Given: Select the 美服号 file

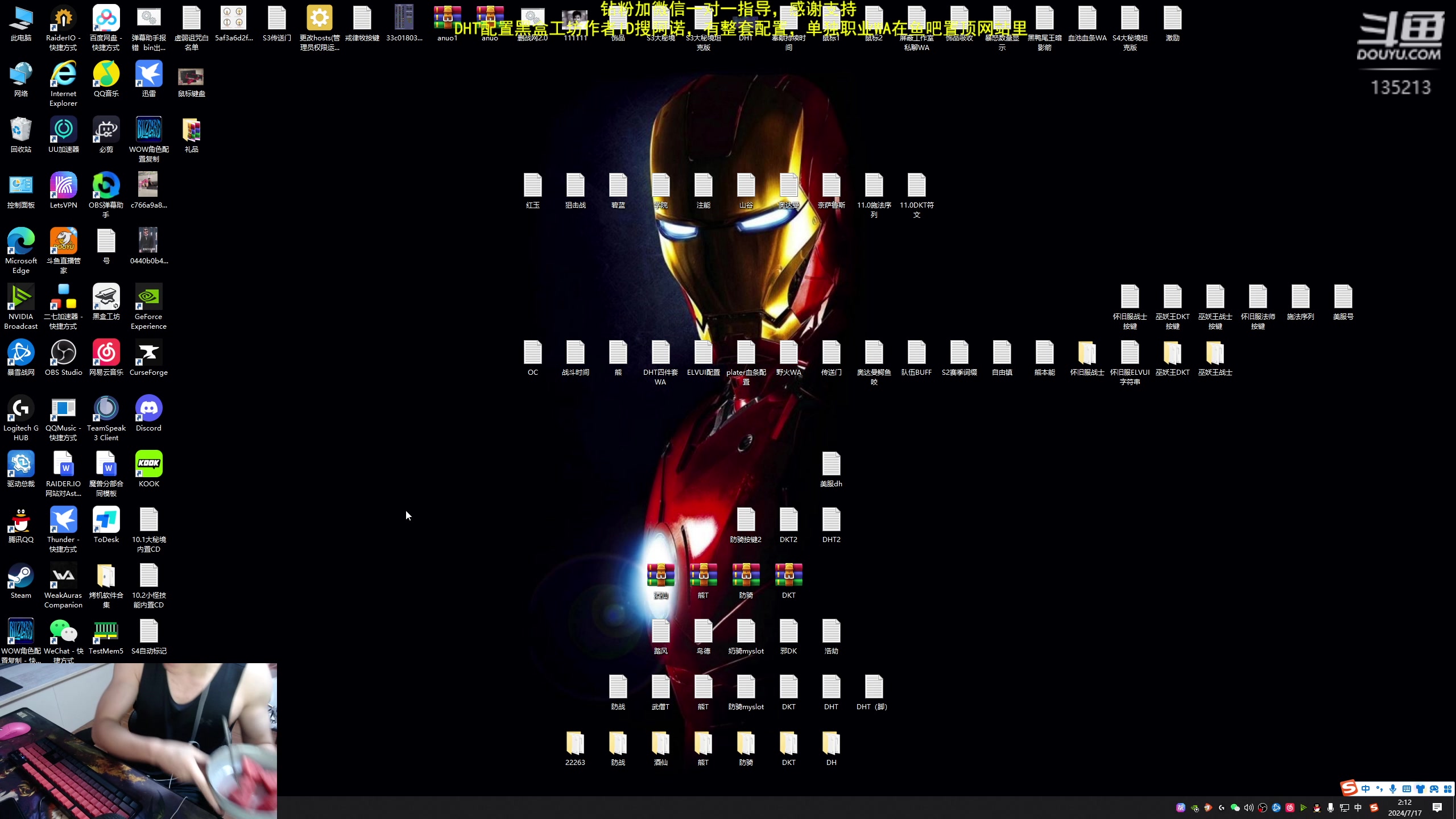Looking at the screenshot, I should coord(1343,303).
